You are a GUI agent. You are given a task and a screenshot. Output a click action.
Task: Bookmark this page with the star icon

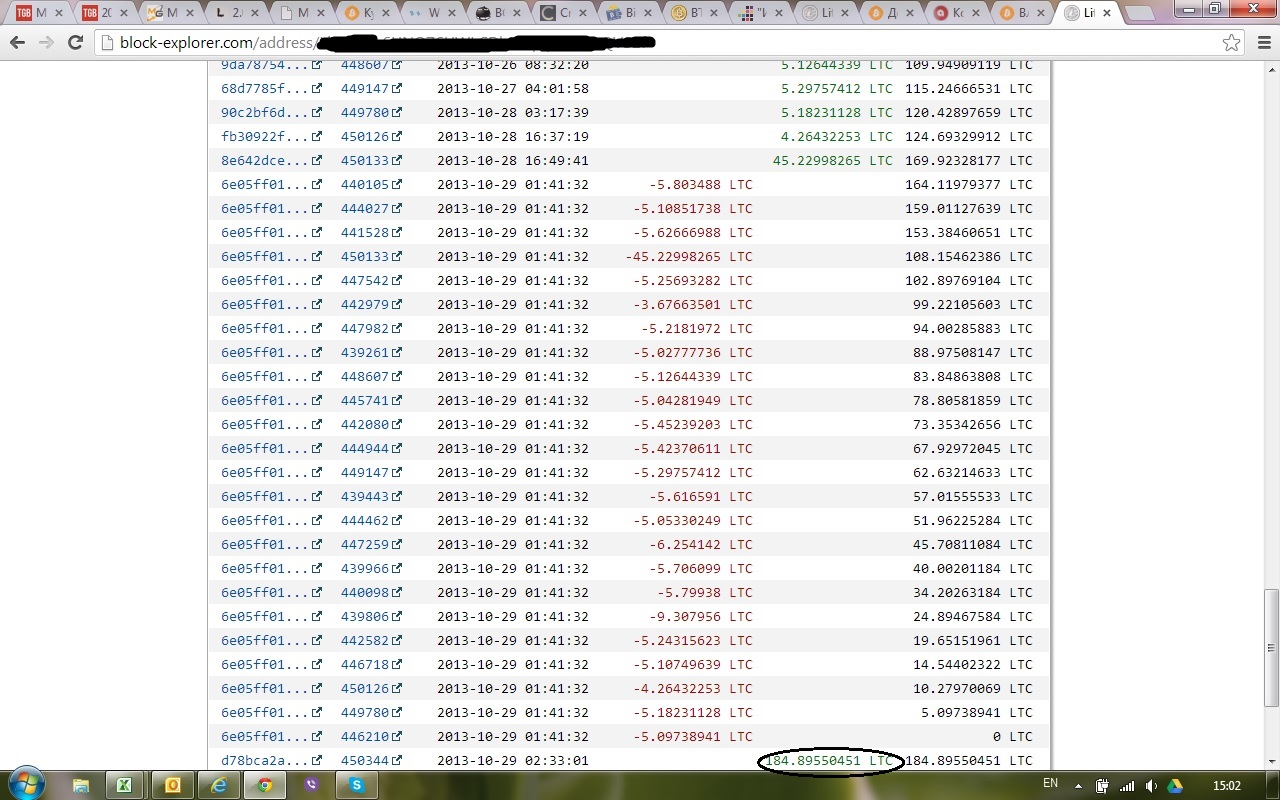click(x=1232, y=43)
